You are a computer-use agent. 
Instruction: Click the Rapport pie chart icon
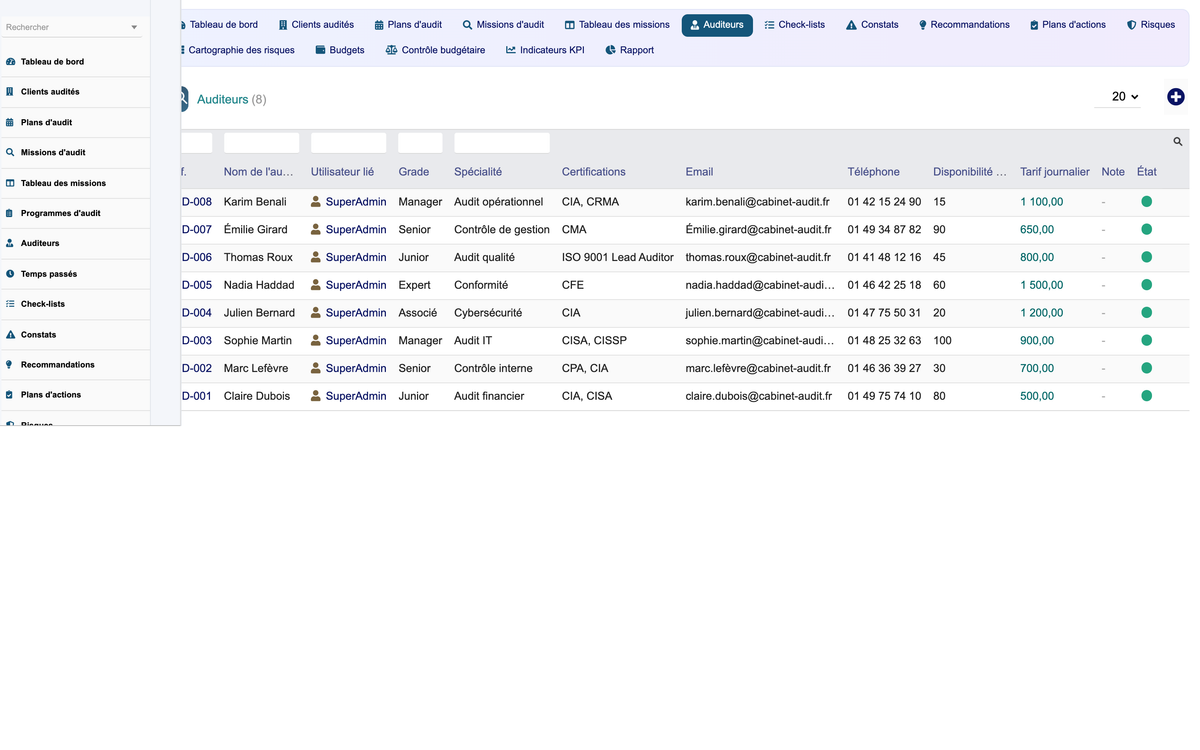click(x=611, y=50)
